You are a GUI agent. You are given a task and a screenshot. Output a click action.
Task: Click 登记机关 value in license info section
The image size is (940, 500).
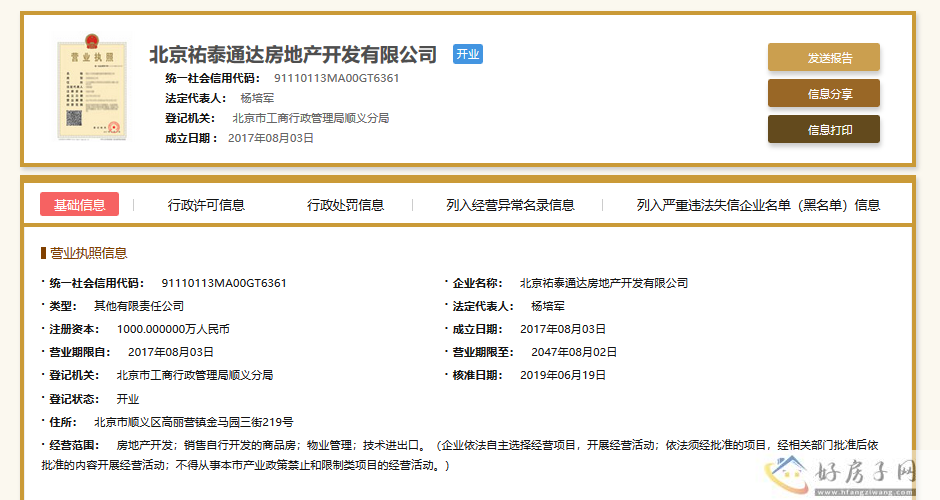tap(195, 375)
